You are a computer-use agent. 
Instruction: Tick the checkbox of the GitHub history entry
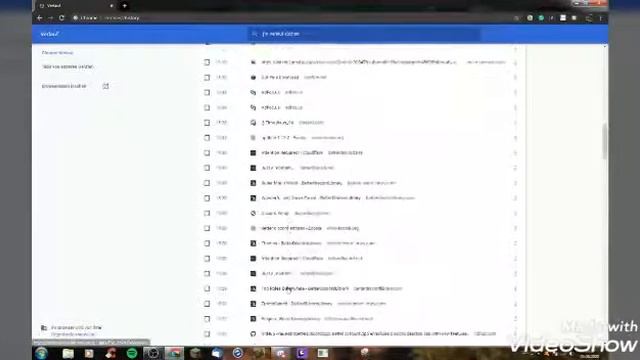207,334
